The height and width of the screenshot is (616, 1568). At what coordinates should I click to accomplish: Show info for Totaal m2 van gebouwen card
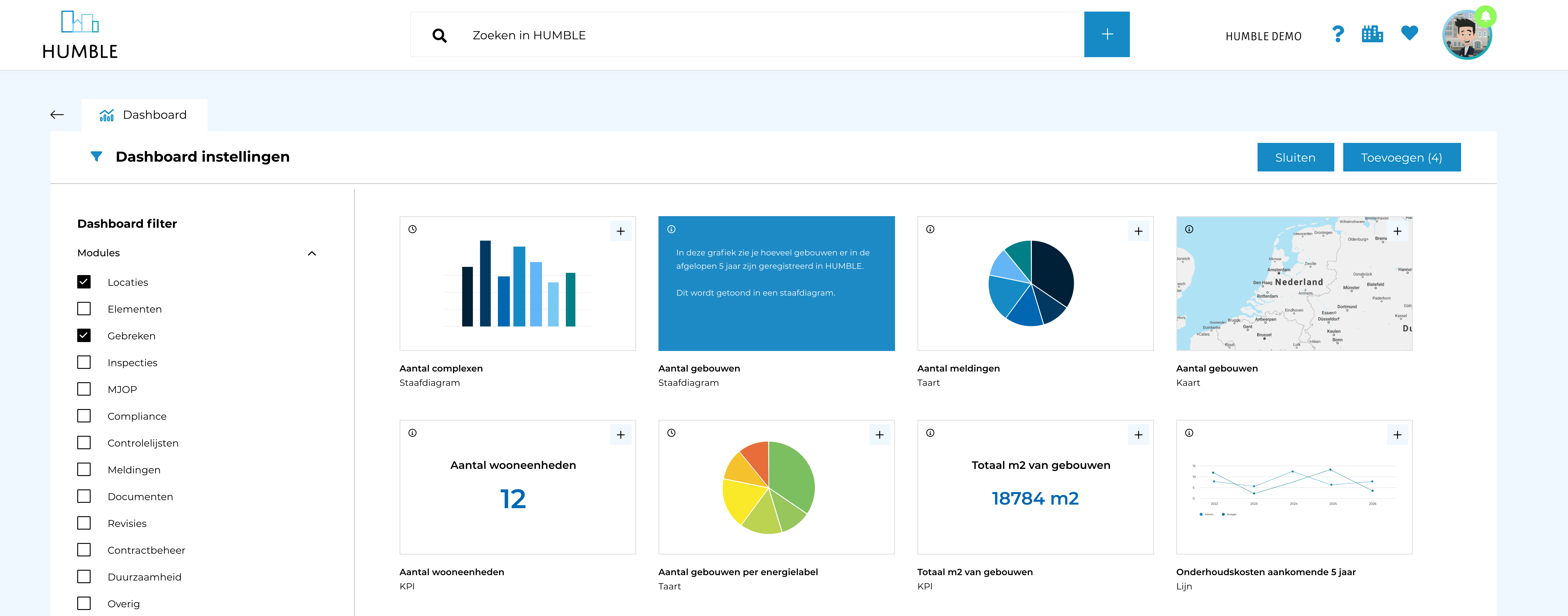click(930, 433)
